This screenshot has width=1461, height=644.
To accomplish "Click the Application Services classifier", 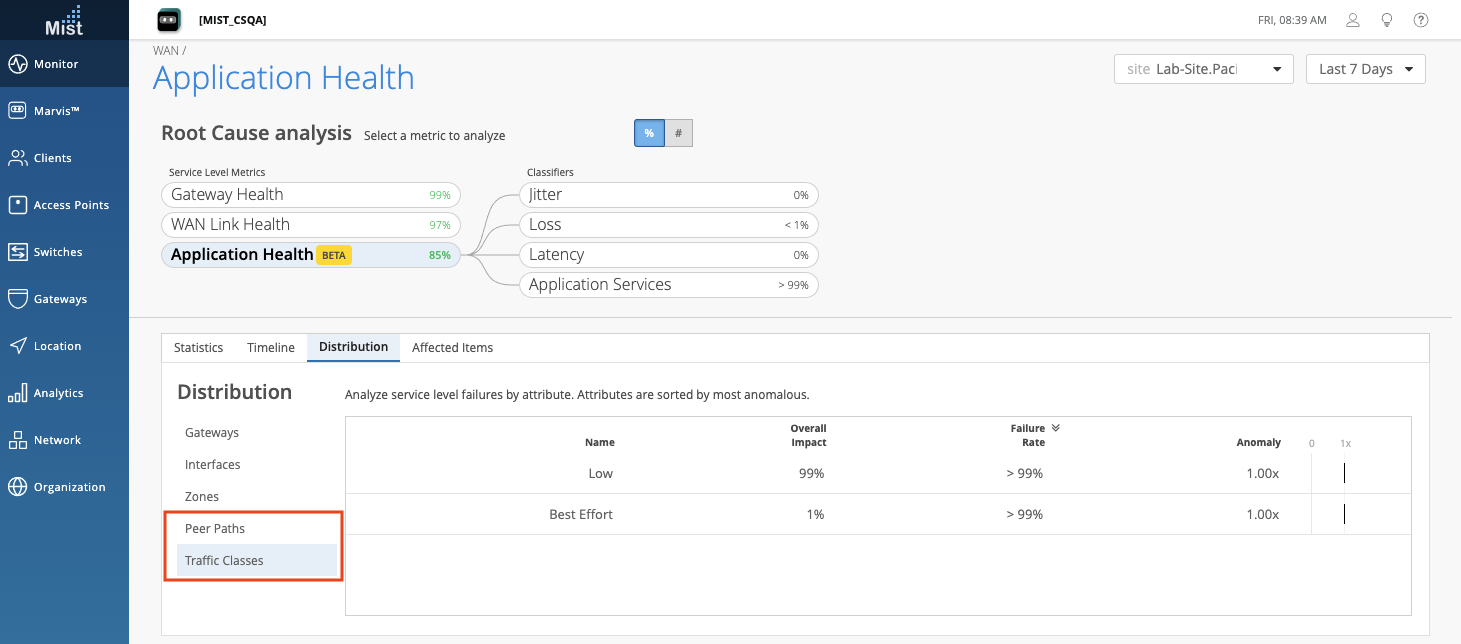I will (669, 285).
